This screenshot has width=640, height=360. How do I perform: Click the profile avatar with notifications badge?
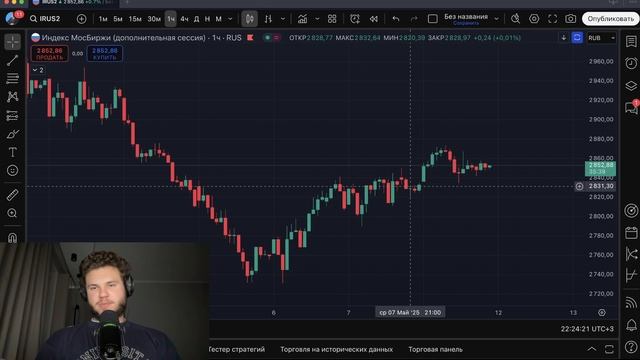[x=12, y=18]
